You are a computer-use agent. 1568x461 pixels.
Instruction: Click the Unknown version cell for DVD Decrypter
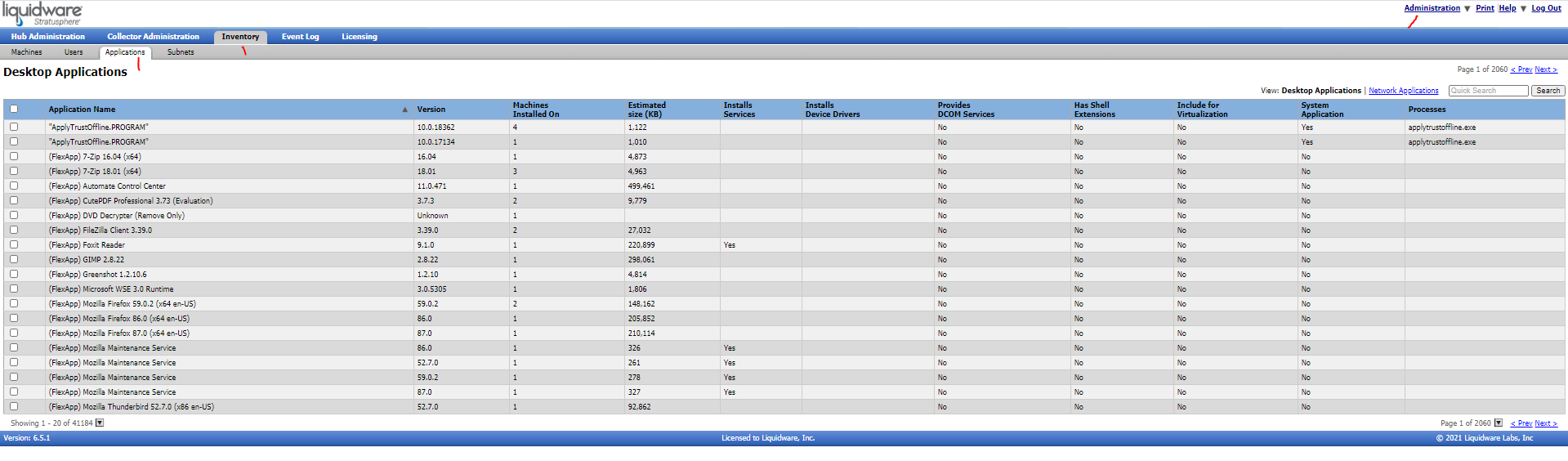coord(432,216)
